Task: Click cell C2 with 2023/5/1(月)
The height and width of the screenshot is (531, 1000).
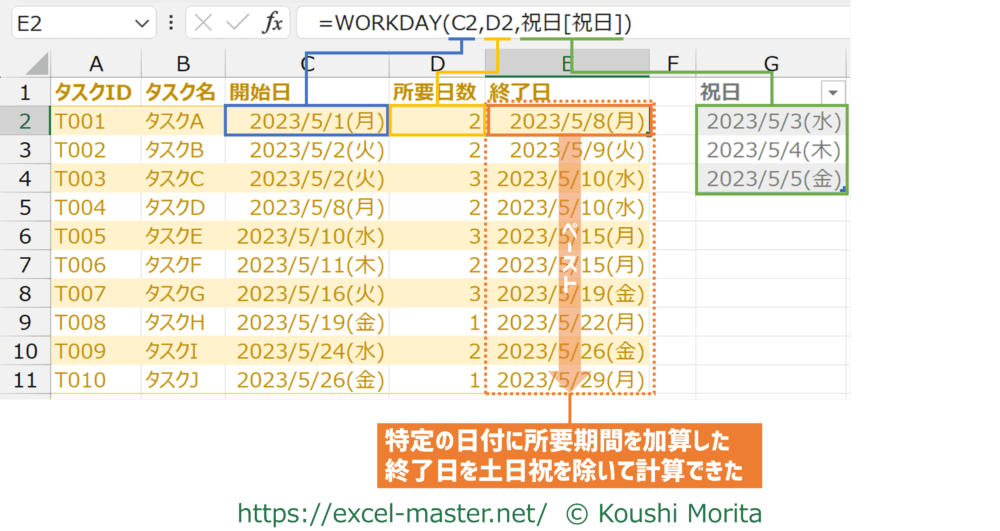Action: pos(306,122)
